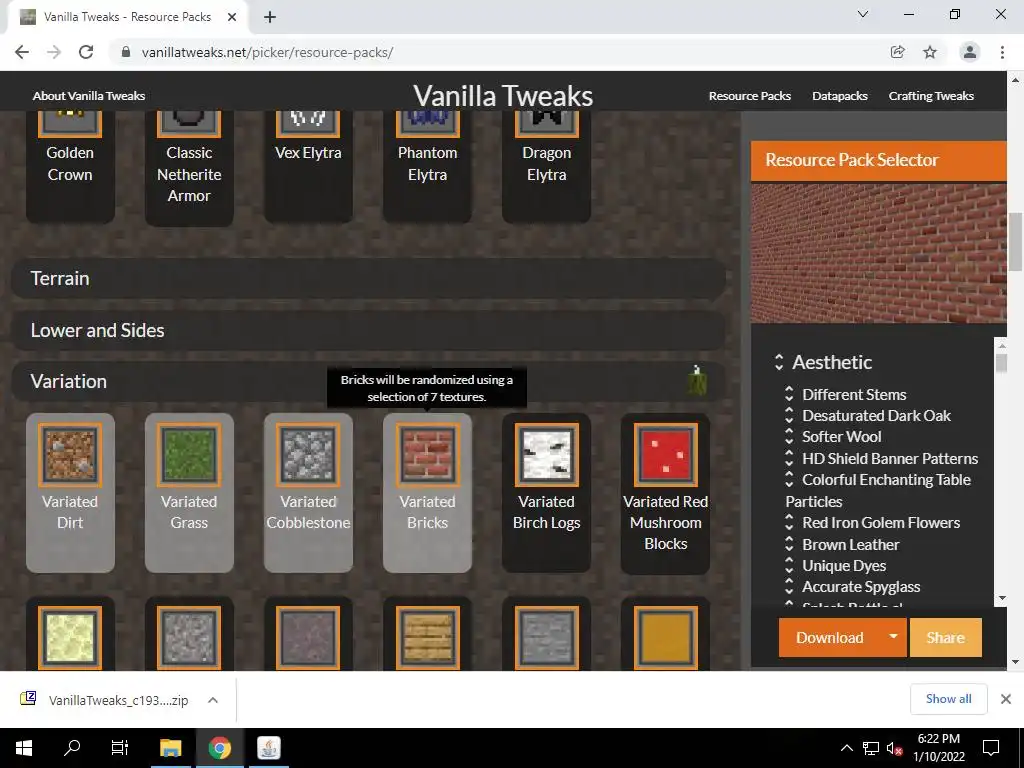
Task: Click the Vanilla Tweaks site title
Action: coord(503,96)
